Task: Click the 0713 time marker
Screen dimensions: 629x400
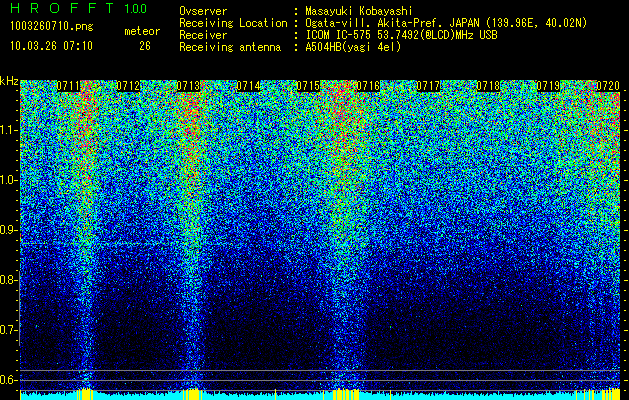Action: [188, 86]
